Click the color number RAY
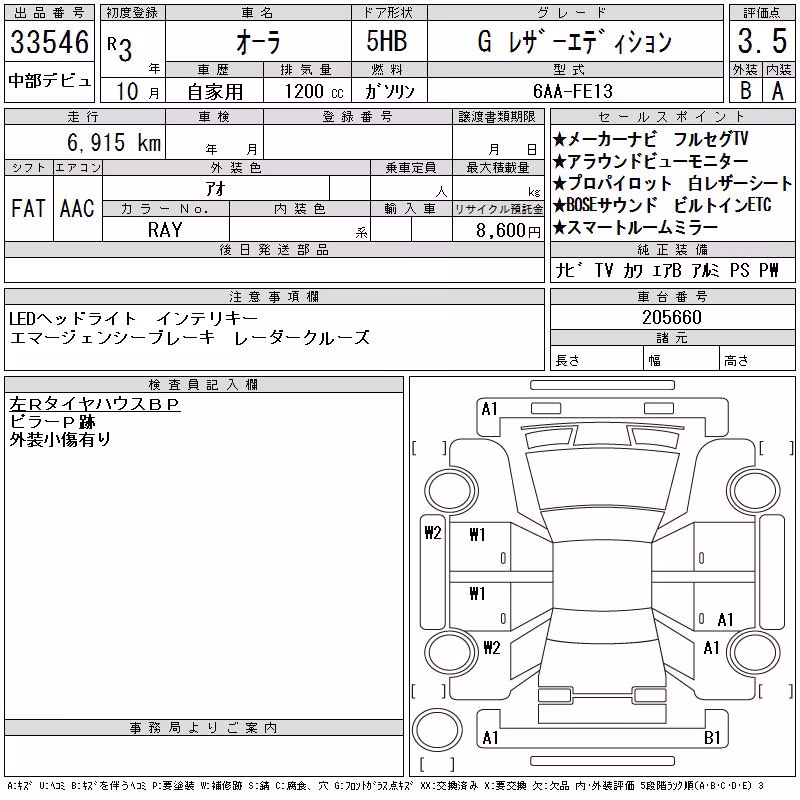 165,230
